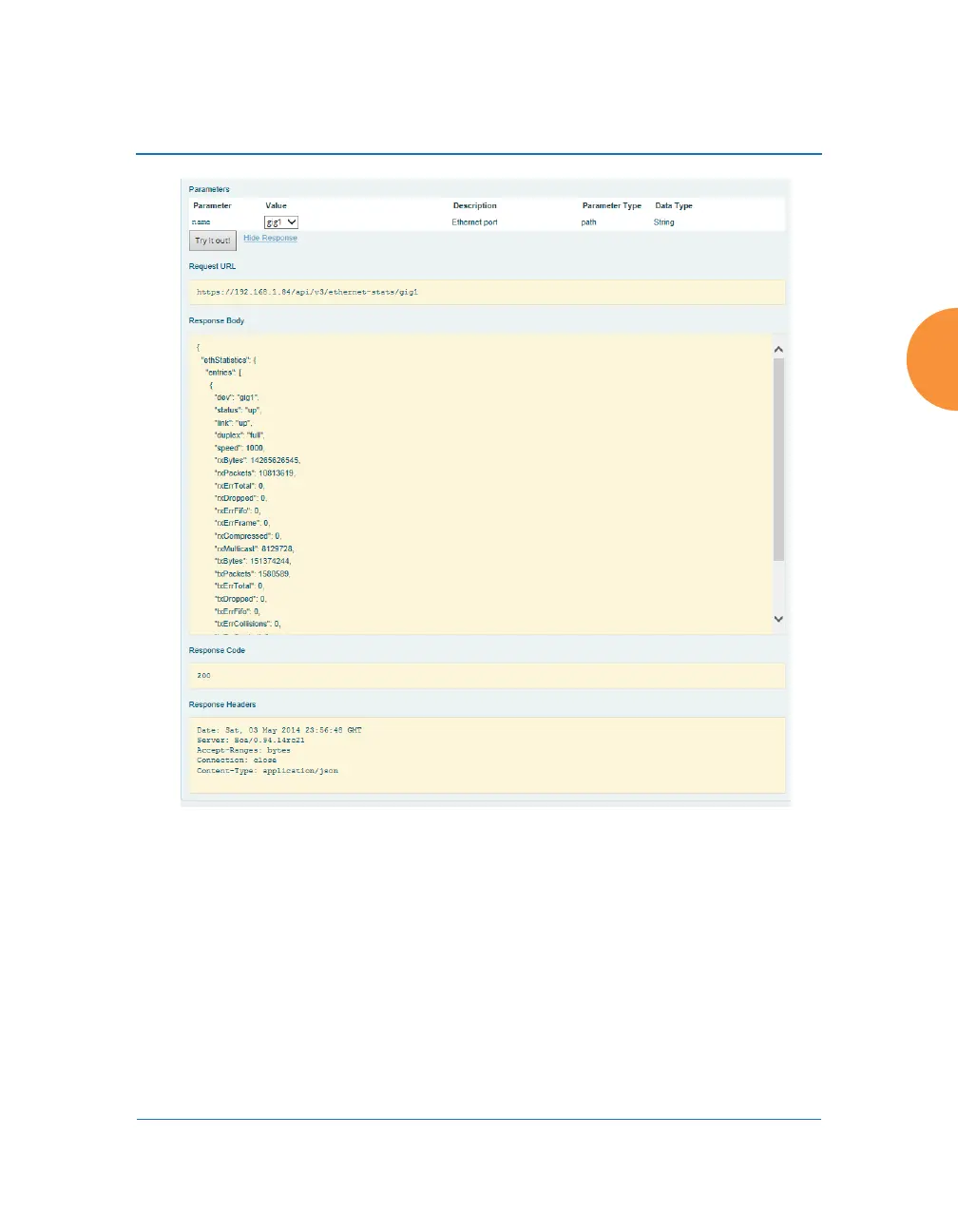This screenshot has width=958, height=1232.
Task: Click the Parameters heading
Action: click(x=209, y=190)
